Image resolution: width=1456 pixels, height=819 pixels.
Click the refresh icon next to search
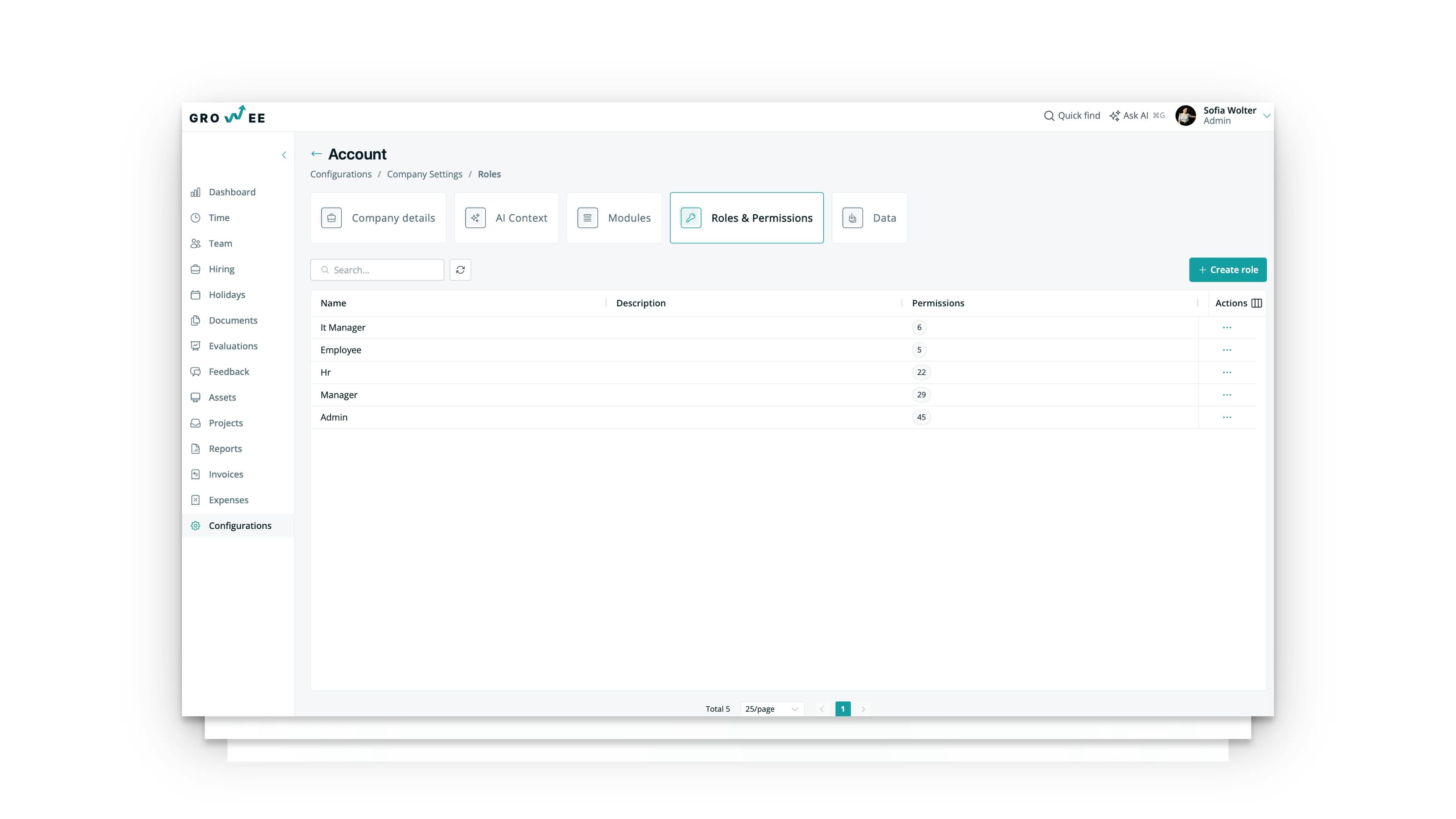click(460, 270)
